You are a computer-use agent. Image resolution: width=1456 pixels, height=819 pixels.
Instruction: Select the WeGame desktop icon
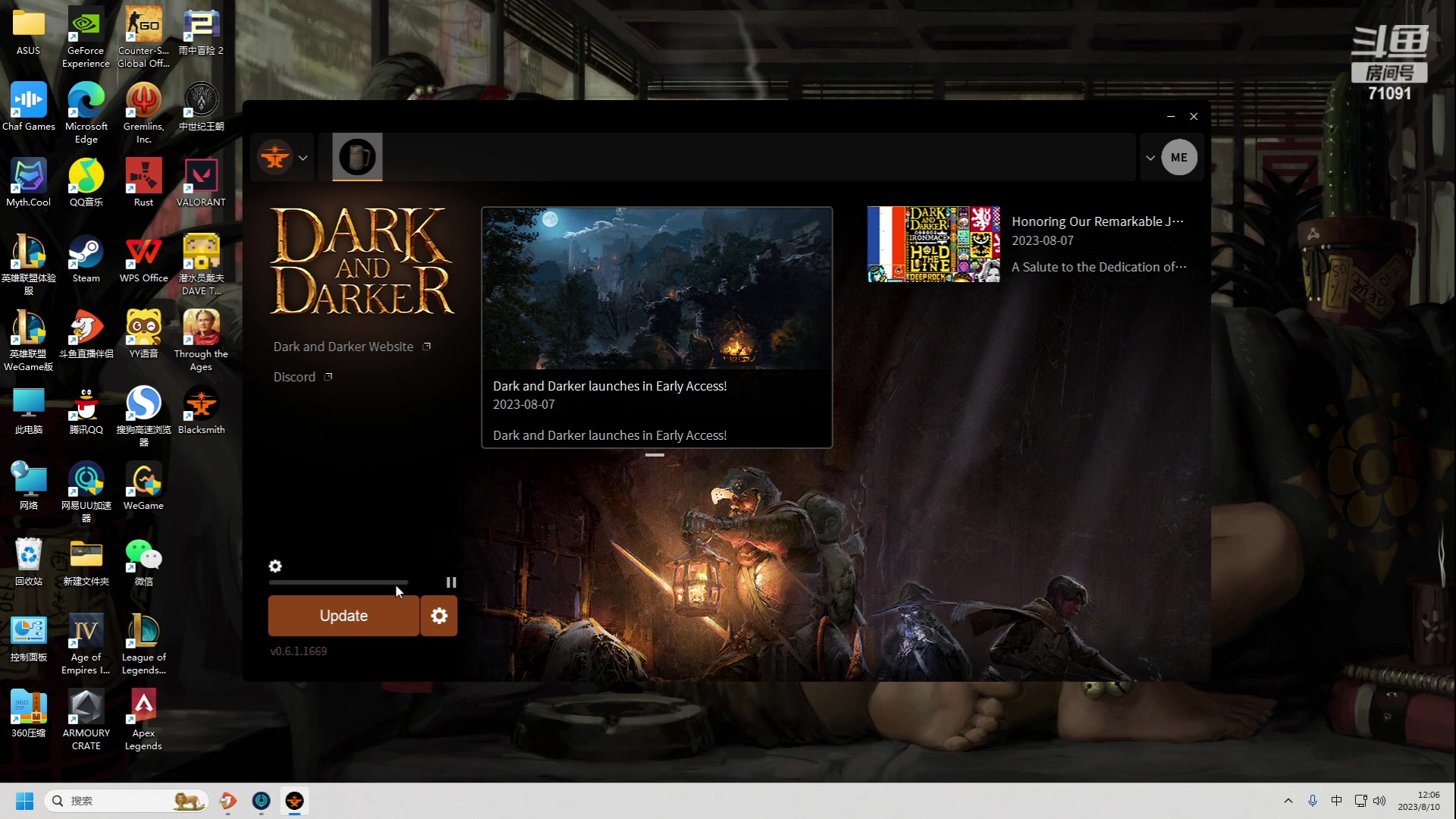pos(143,486)
